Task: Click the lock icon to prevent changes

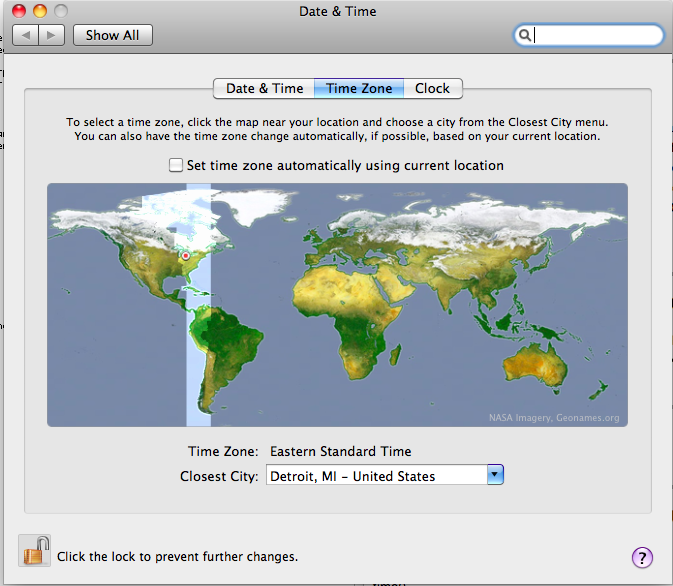Action: (x=33, y=552)
